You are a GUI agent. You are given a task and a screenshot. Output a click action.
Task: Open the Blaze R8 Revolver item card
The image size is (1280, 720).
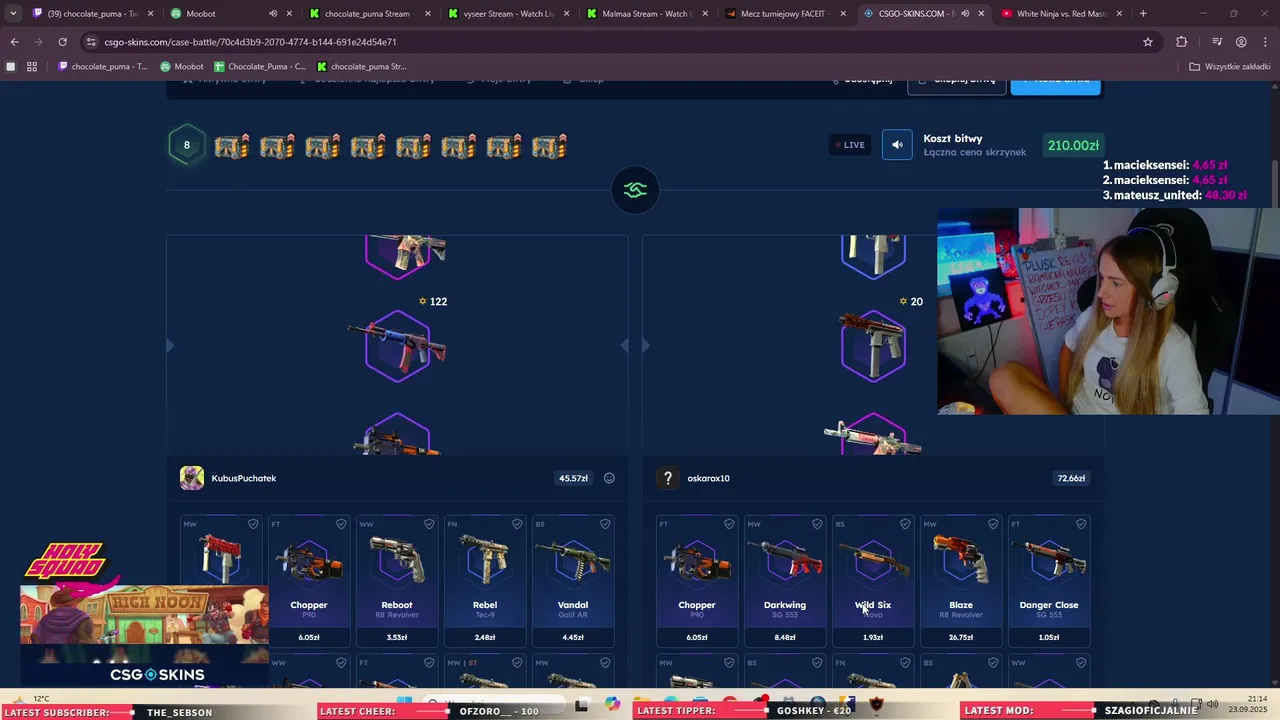point(961,582)
